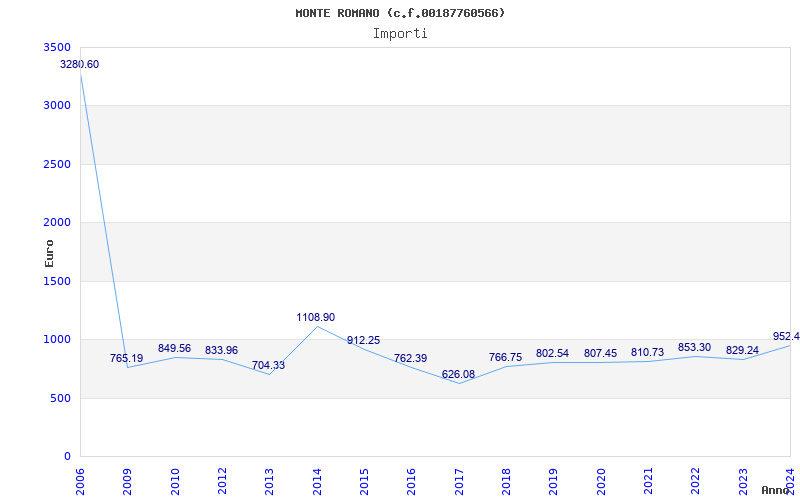Click the 1000 y-axis tick label
The width and height of the screenshot is (800, 500).
(58, 340)
